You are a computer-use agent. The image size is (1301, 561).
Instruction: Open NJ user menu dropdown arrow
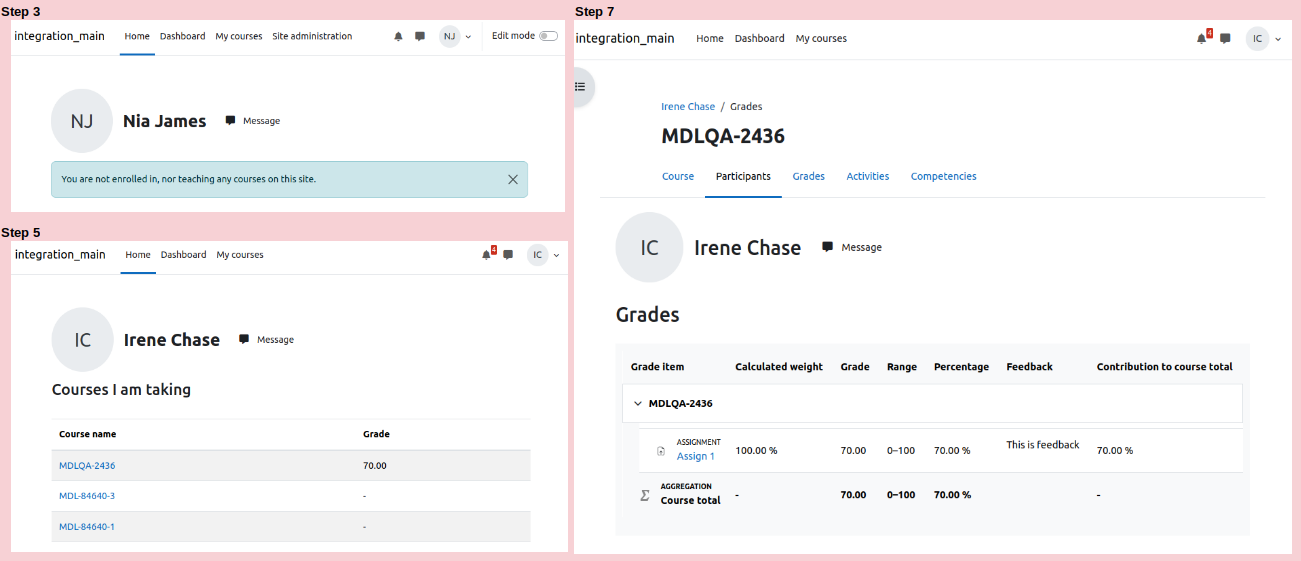point(468,37)
